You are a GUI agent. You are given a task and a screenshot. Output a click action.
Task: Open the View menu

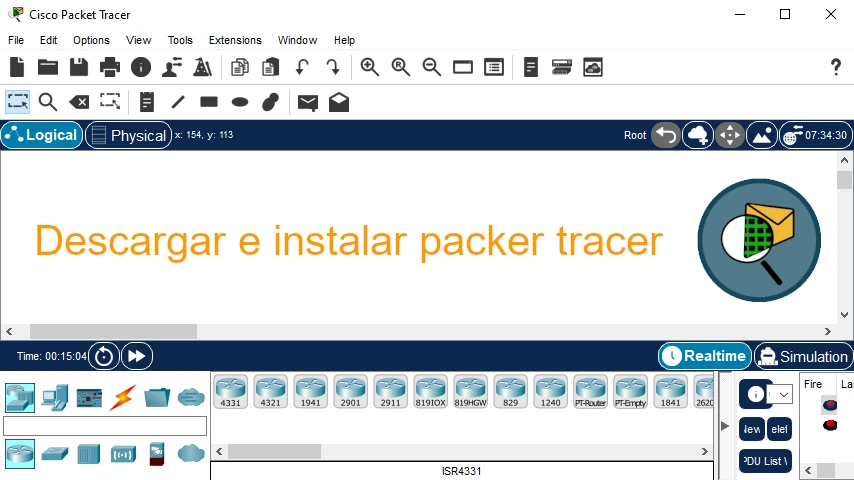[138, 40]
